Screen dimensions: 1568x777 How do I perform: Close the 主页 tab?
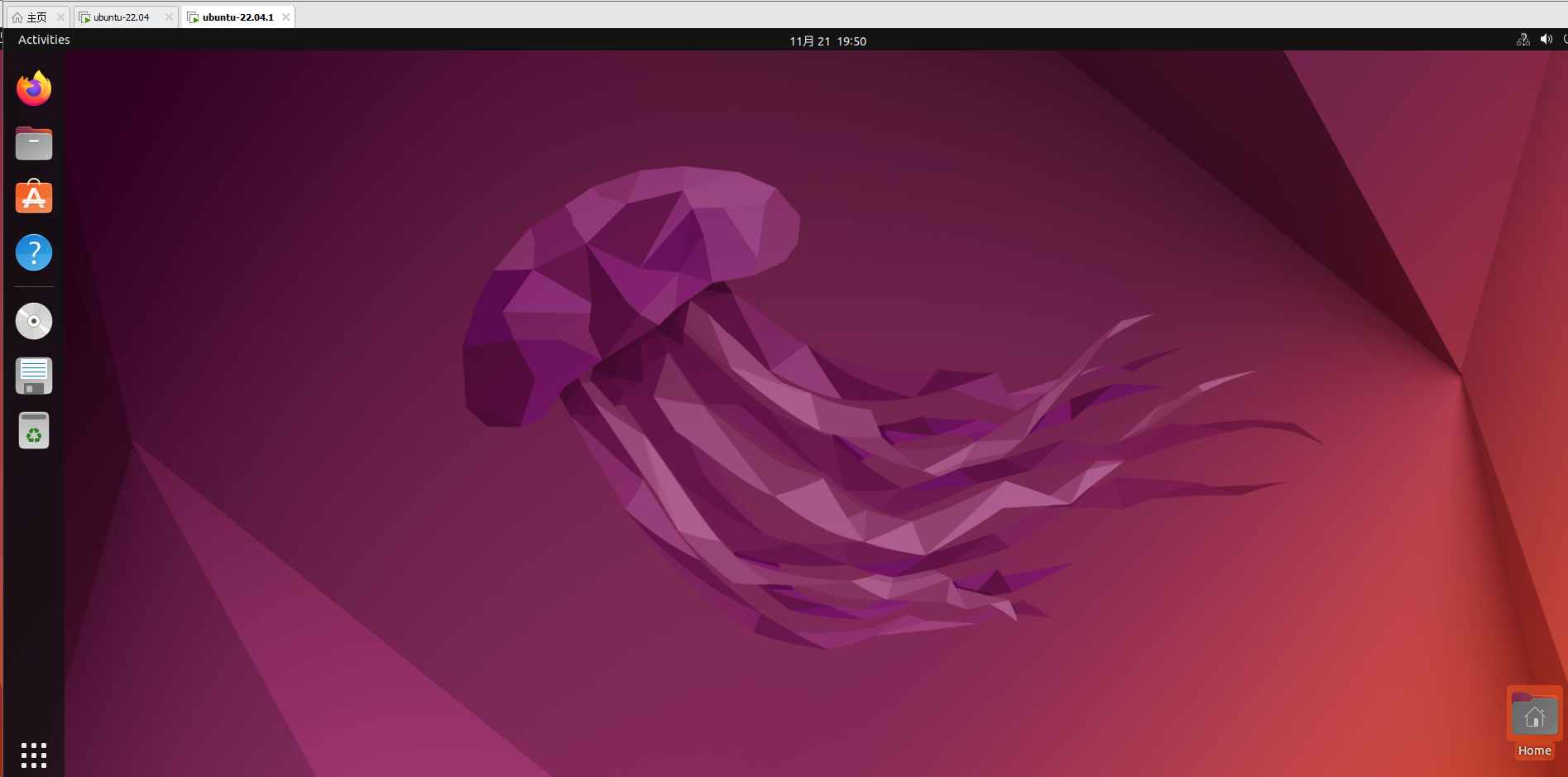coord(60,17)
